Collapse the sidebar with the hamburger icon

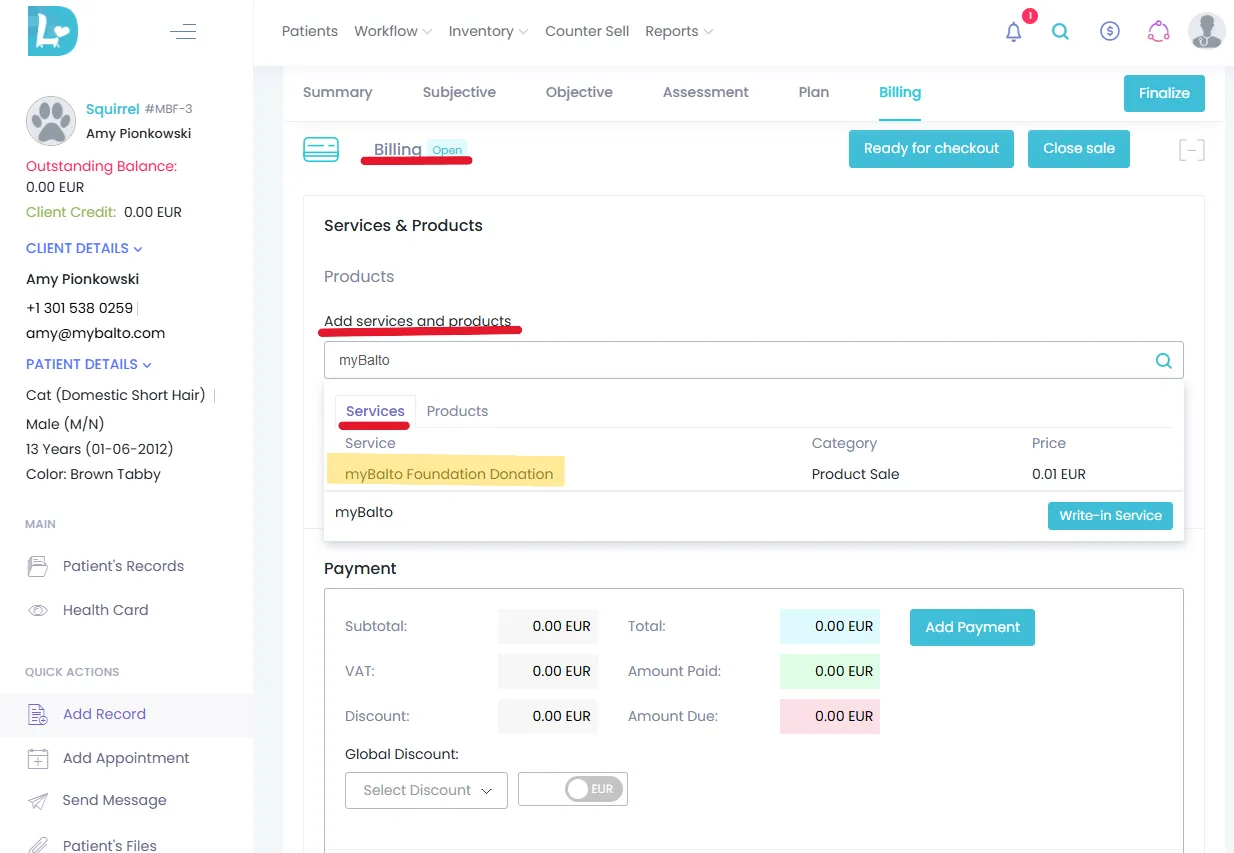[x=183, y=32]
